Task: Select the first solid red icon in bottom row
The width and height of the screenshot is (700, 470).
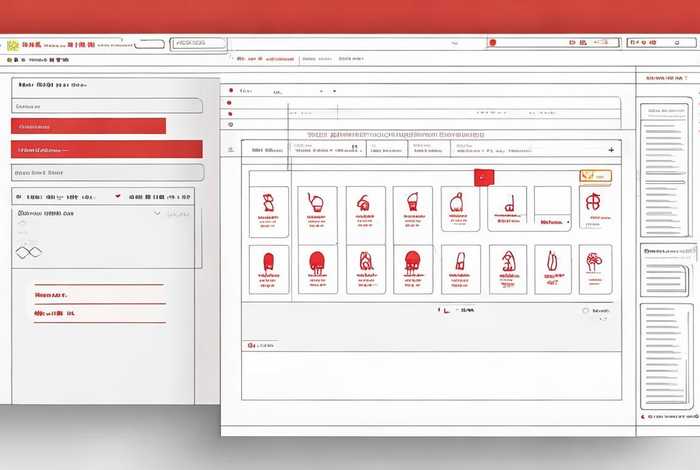Action: click(268, 268)
